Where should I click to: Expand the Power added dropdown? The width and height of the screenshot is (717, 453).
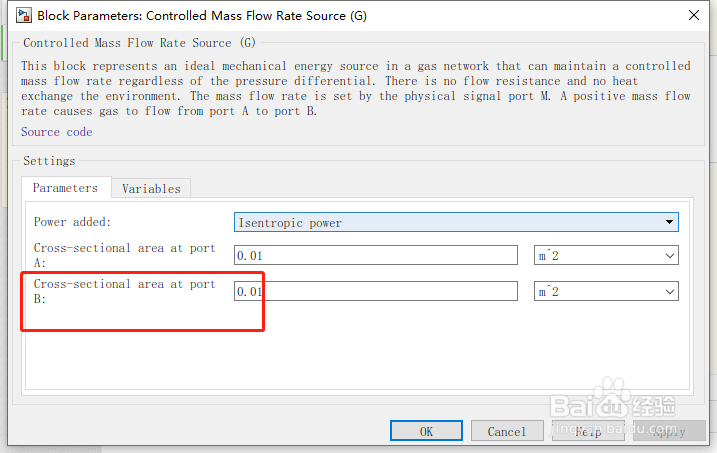click(456, 222)
